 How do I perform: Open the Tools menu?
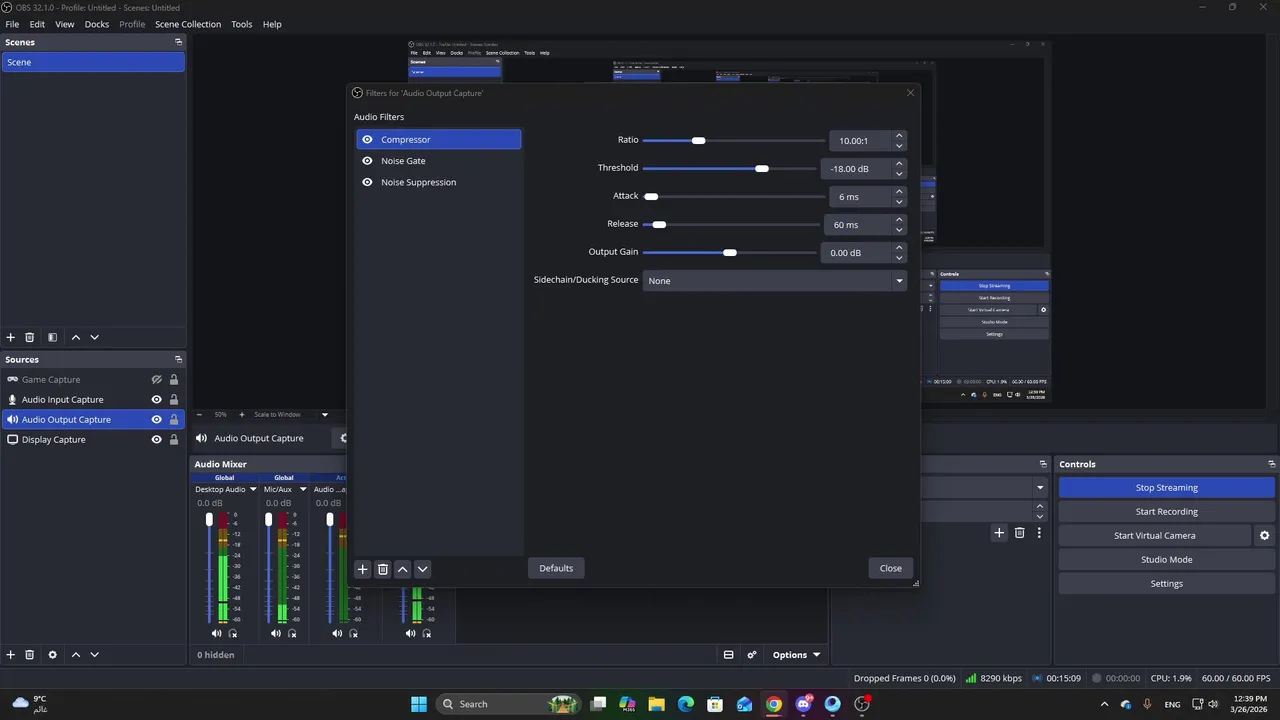(242, 24)
